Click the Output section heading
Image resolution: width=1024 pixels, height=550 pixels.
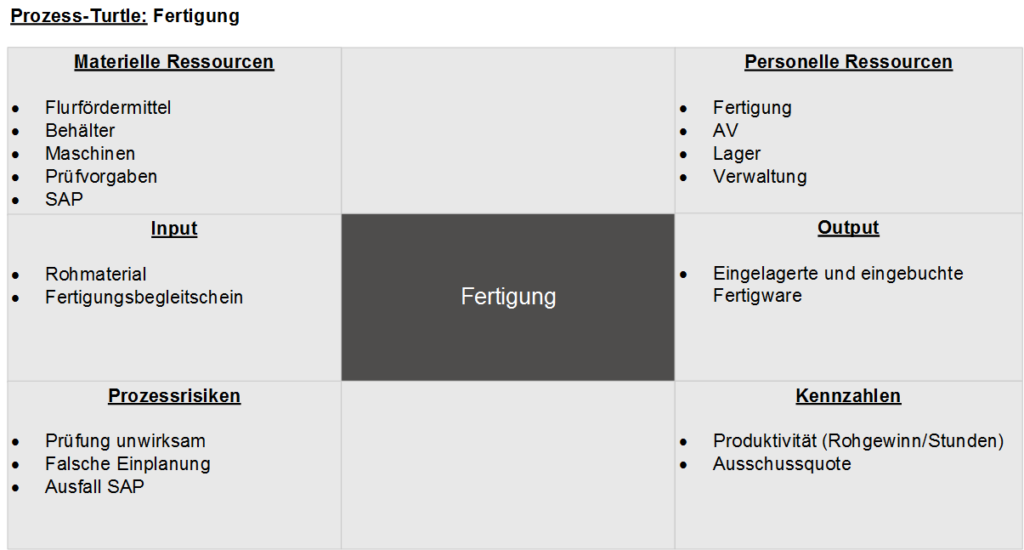(848, 228)
